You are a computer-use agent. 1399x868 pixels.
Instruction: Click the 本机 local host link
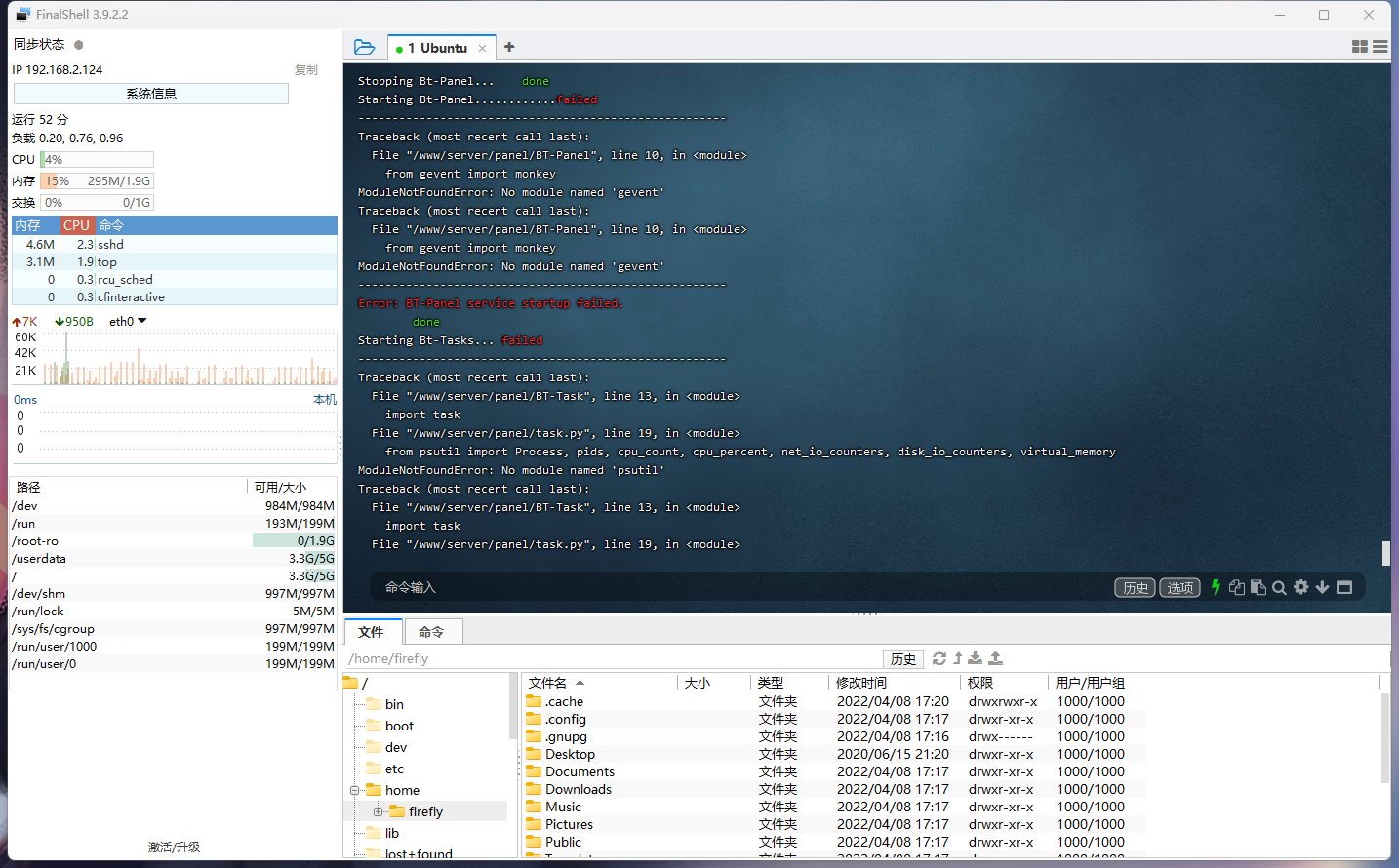(x=325, y=400)
